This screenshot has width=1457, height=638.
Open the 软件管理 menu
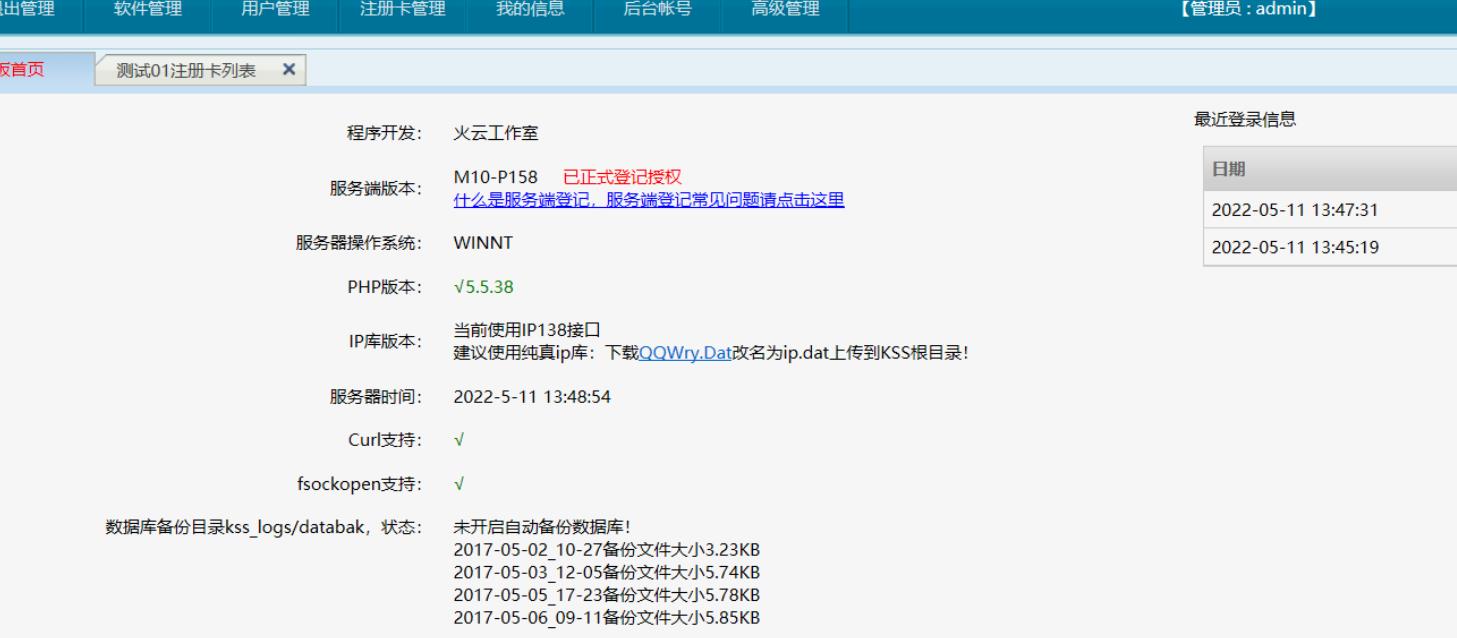pyautogui.click(x=147, y=11)
